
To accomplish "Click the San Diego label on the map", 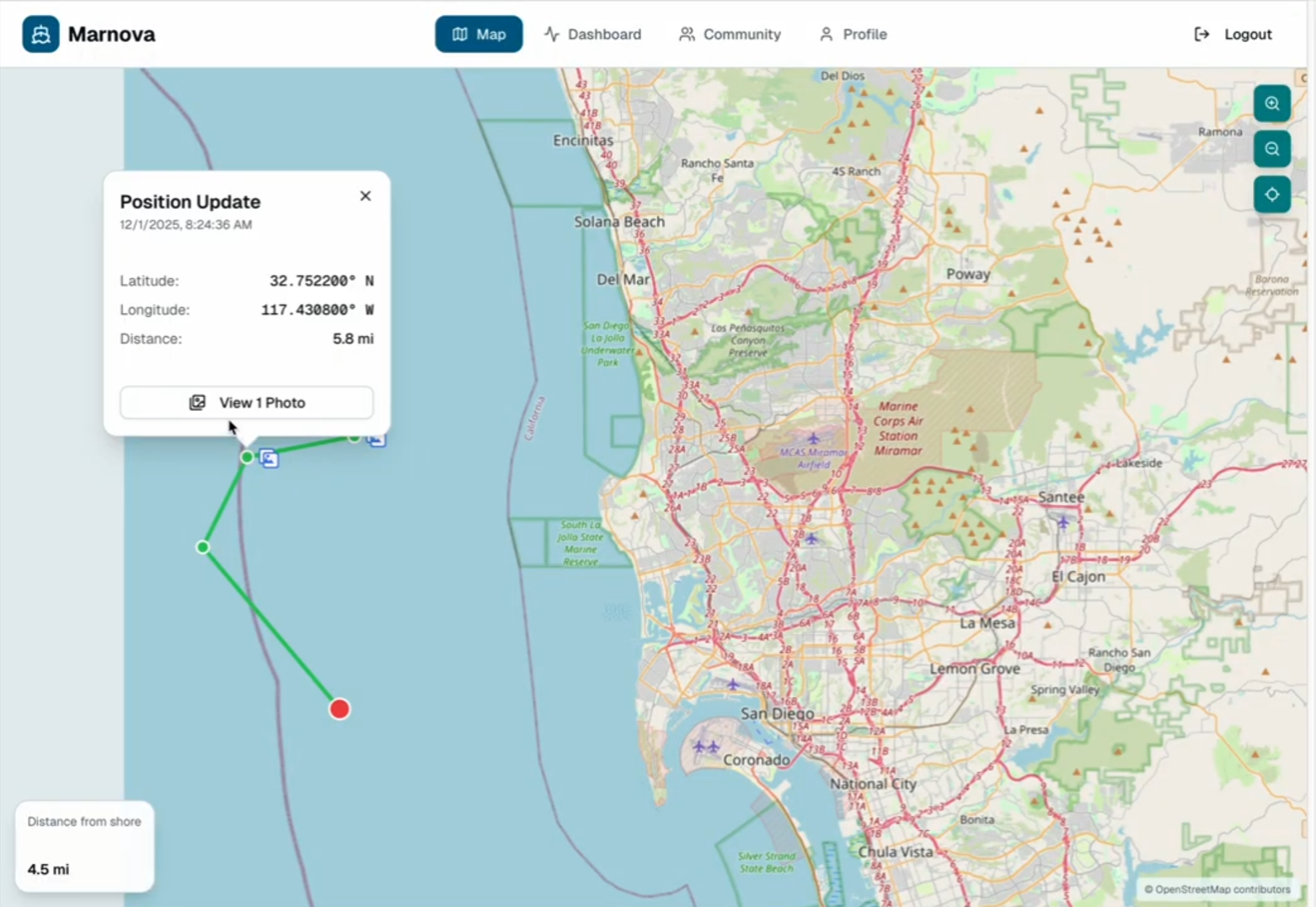I will tap(778, 713).
